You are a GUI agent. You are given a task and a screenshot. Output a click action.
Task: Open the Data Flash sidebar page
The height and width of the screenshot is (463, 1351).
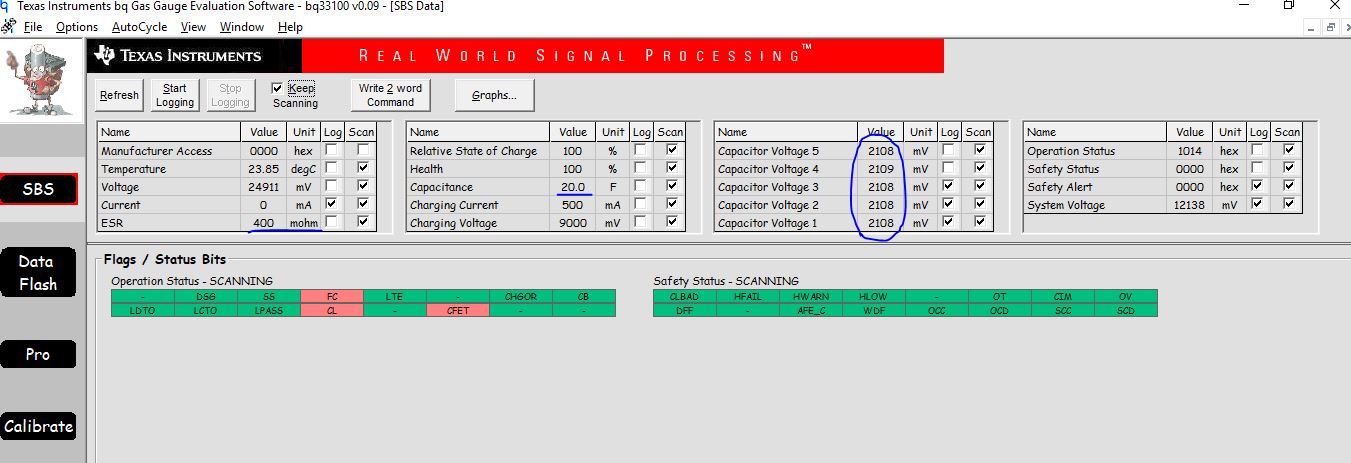coord(38,273)
